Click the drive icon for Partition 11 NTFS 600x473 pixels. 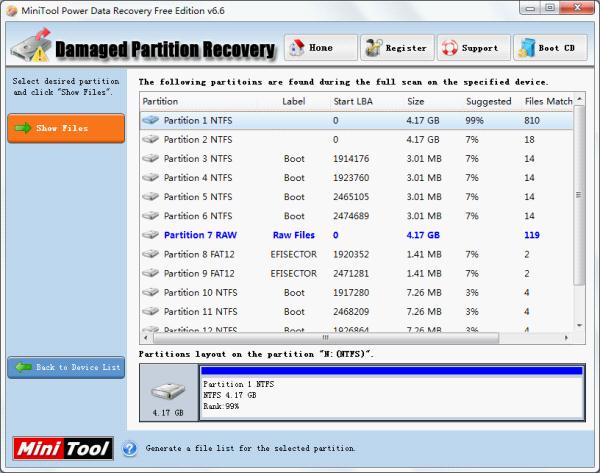[150, 312]
